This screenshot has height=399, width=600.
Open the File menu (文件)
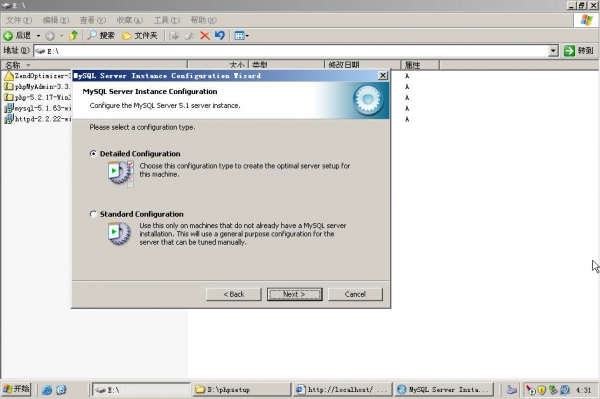[19, 20]
